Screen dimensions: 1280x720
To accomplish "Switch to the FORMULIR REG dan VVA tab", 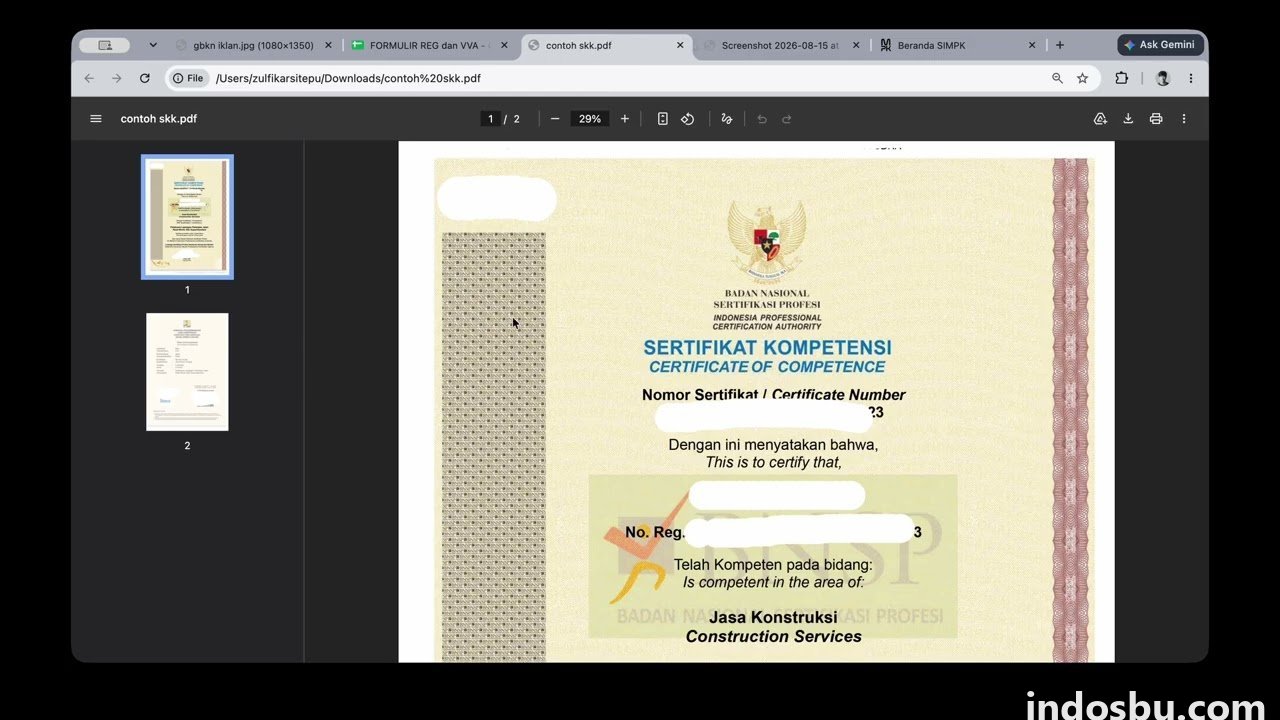I will coord(430,45).
